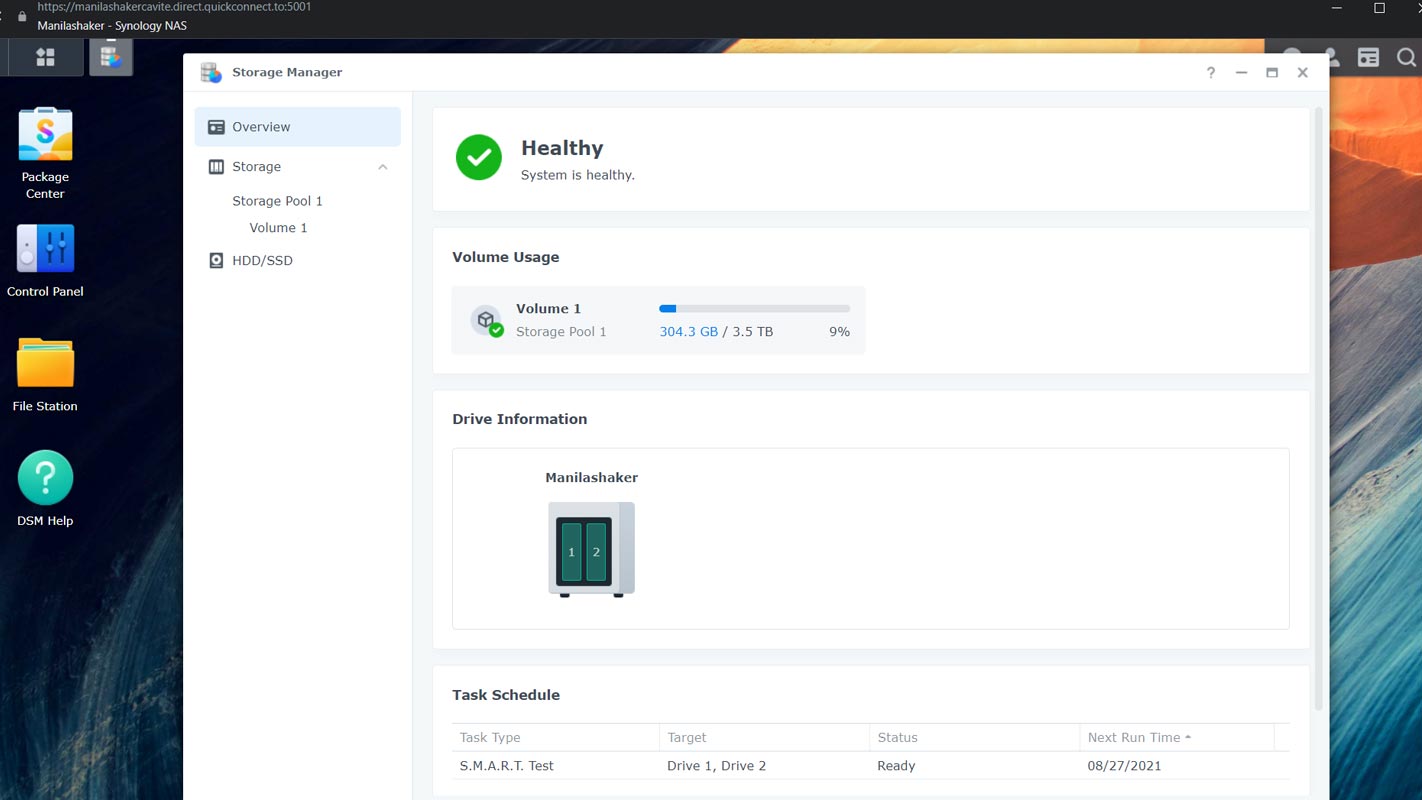Minimize the browser window
This screenshot has width=1422, height=800.
pos(1337,8)
